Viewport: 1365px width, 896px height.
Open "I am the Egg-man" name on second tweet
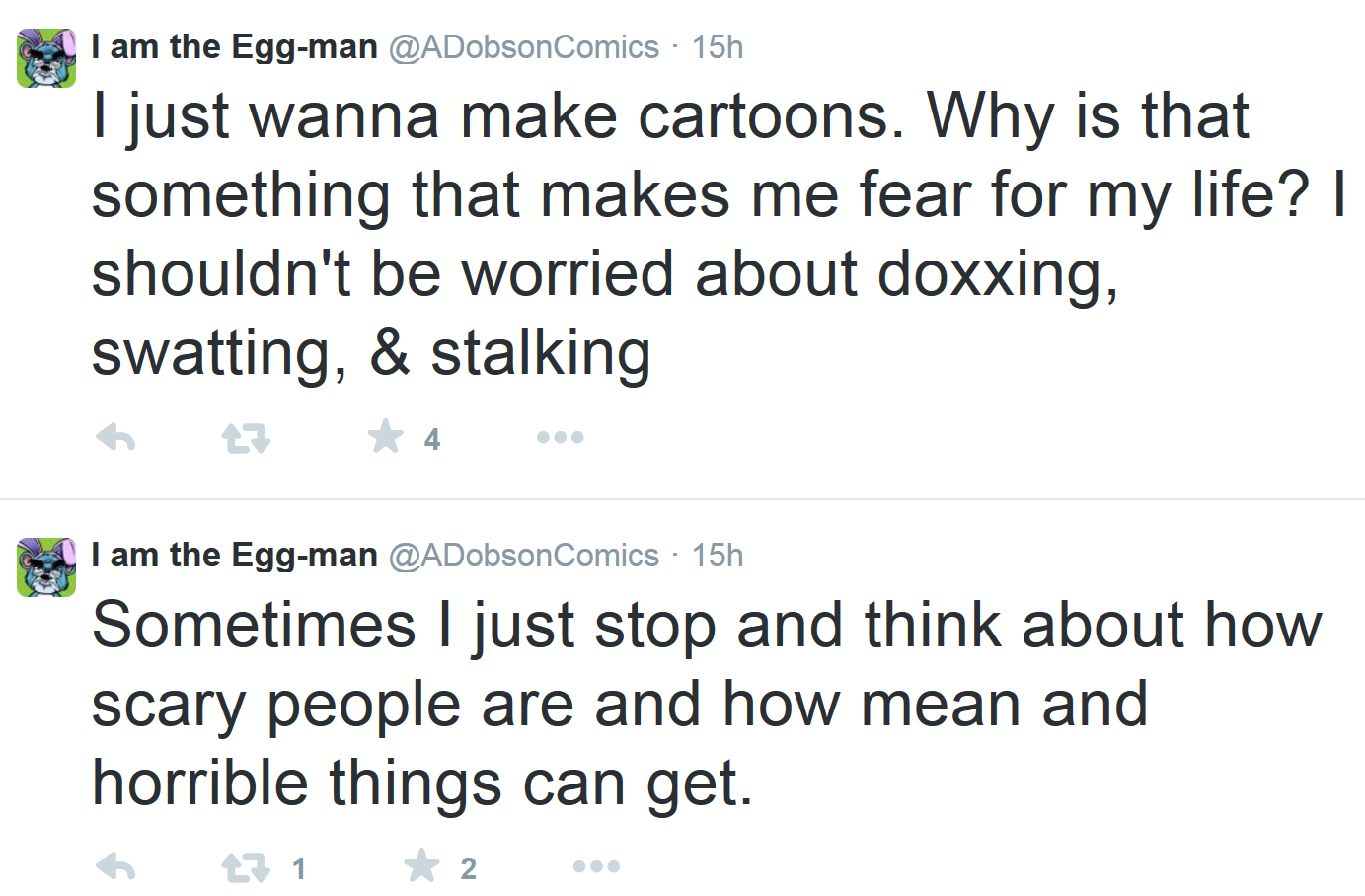[234, 555]
